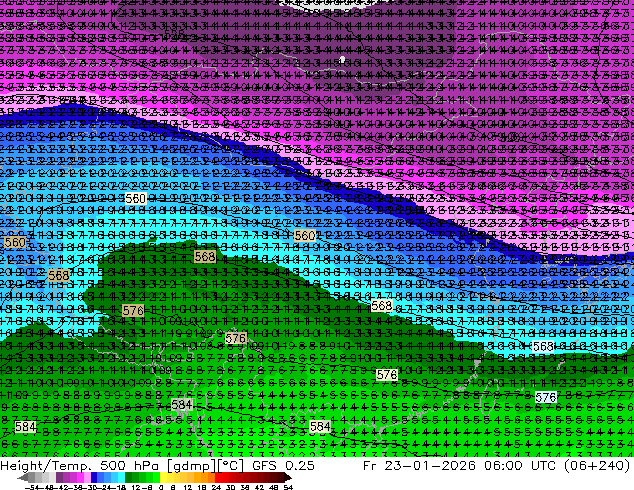Click the "GFS 0.25" model label
634x490 pixels.
click(x=283, y=466)
